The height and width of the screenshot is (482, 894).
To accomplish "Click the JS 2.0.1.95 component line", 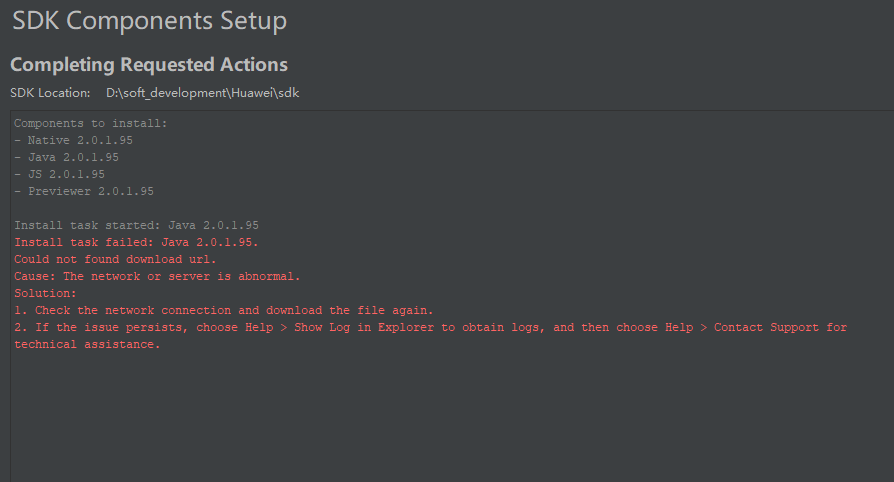I will tap(59, 174).
